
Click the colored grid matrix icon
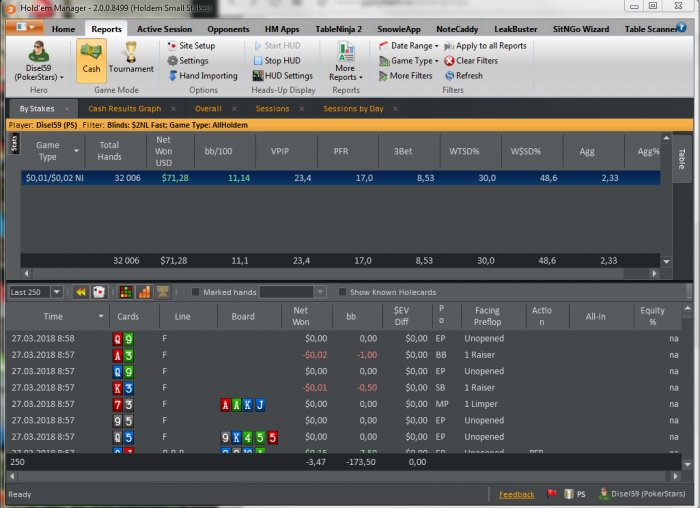pyautogui.click(x=126, y=292)
